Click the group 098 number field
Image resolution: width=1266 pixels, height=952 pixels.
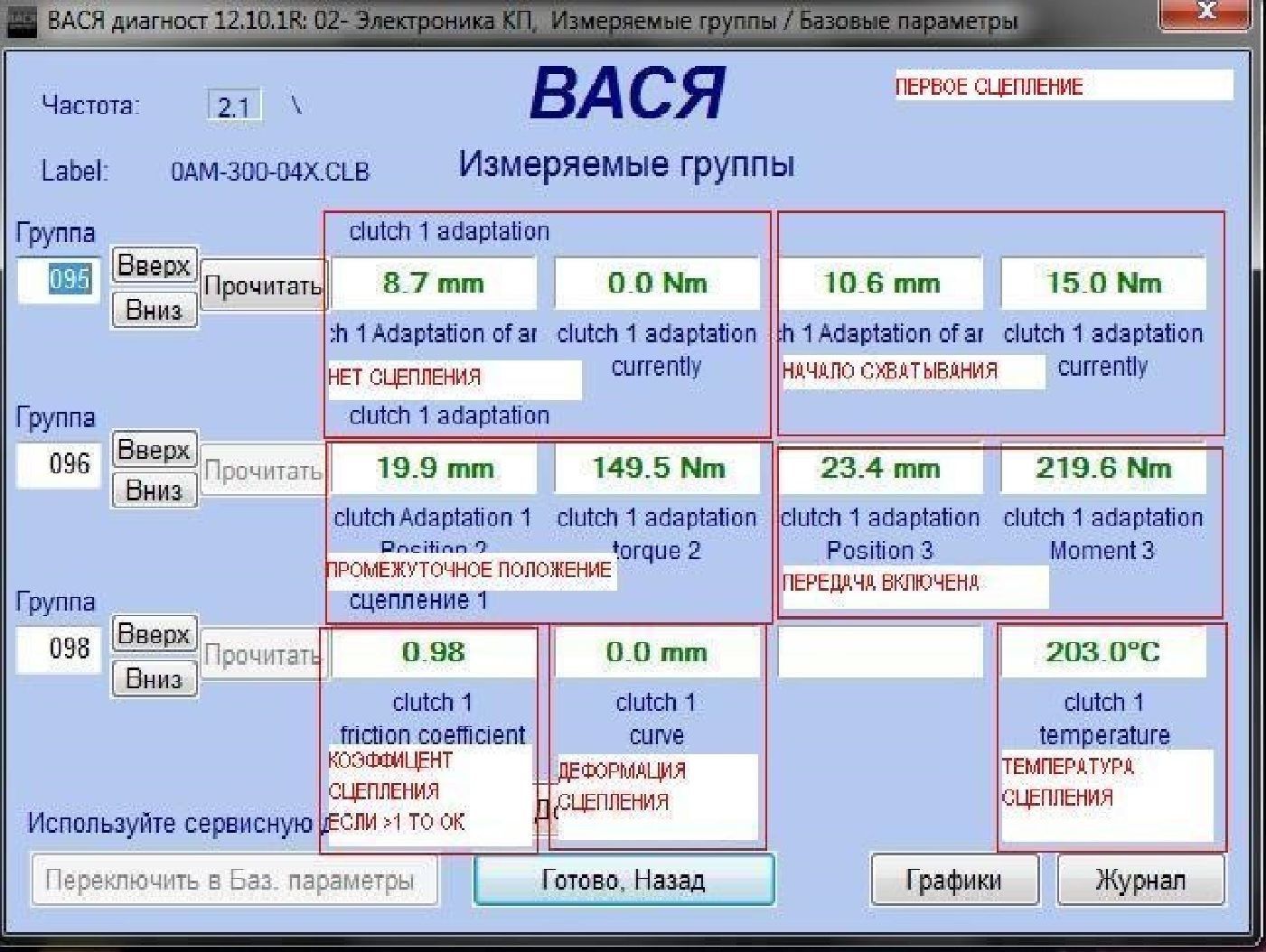[x=58, y=649]
